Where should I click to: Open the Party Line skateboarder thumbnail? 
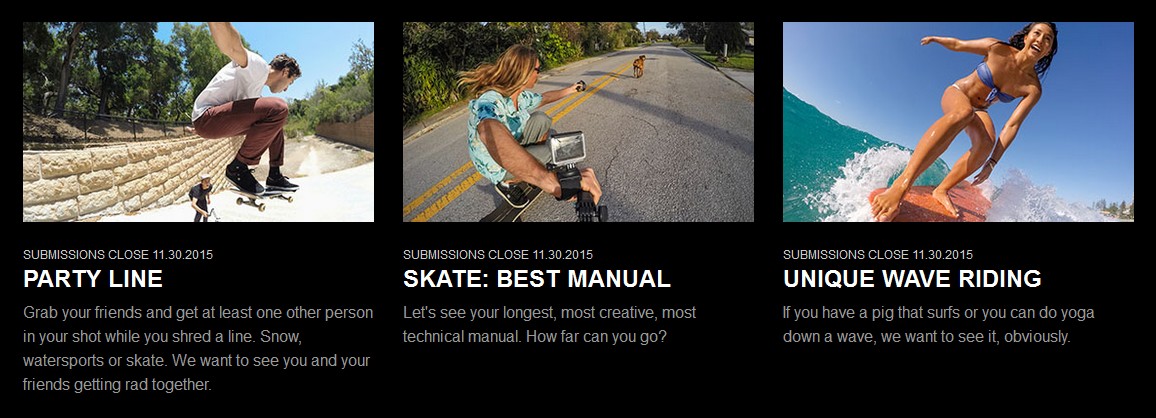tap(198, 122)
